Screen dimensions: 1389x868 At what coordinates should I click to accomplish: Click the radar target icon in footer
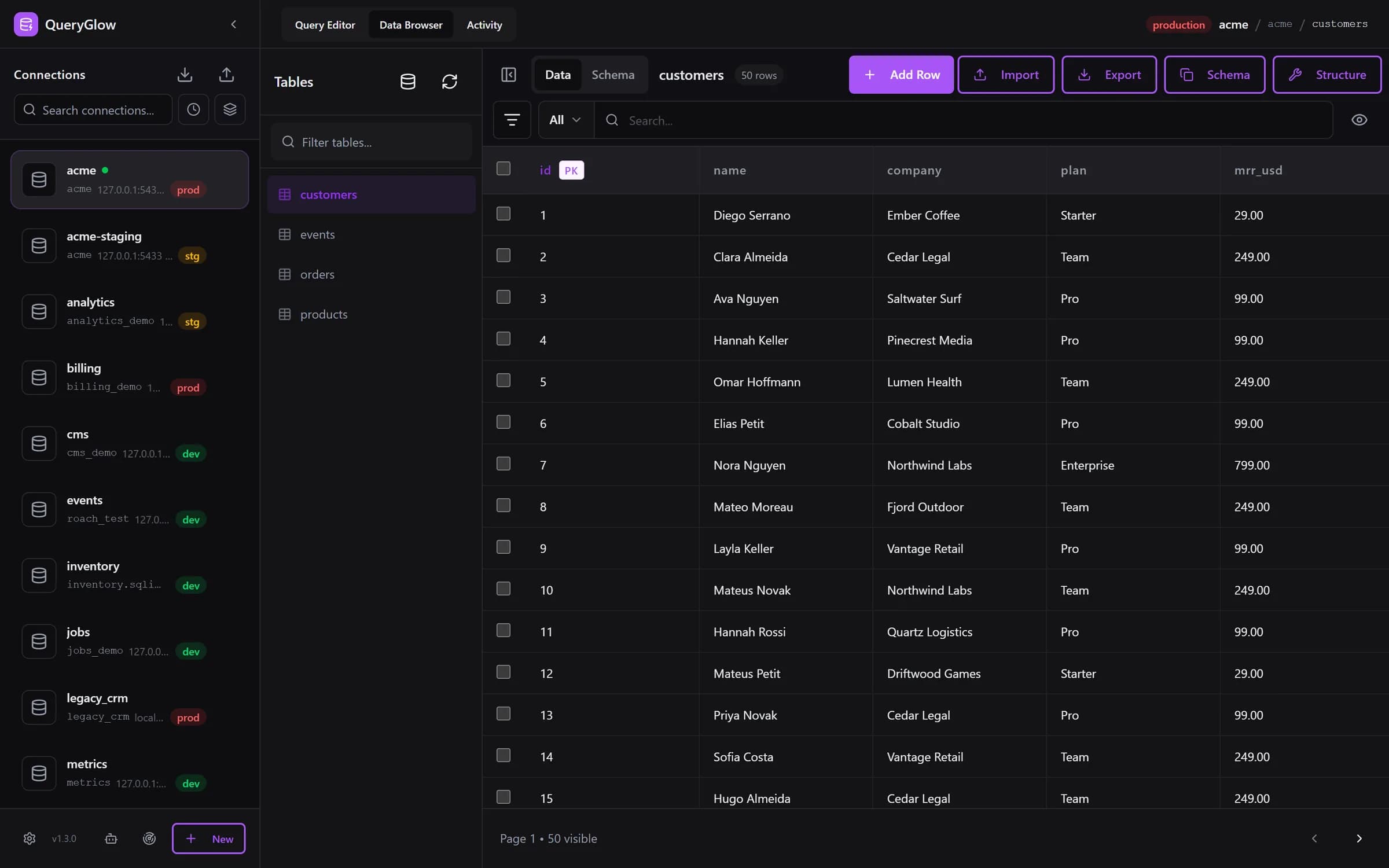click(149, 838)
